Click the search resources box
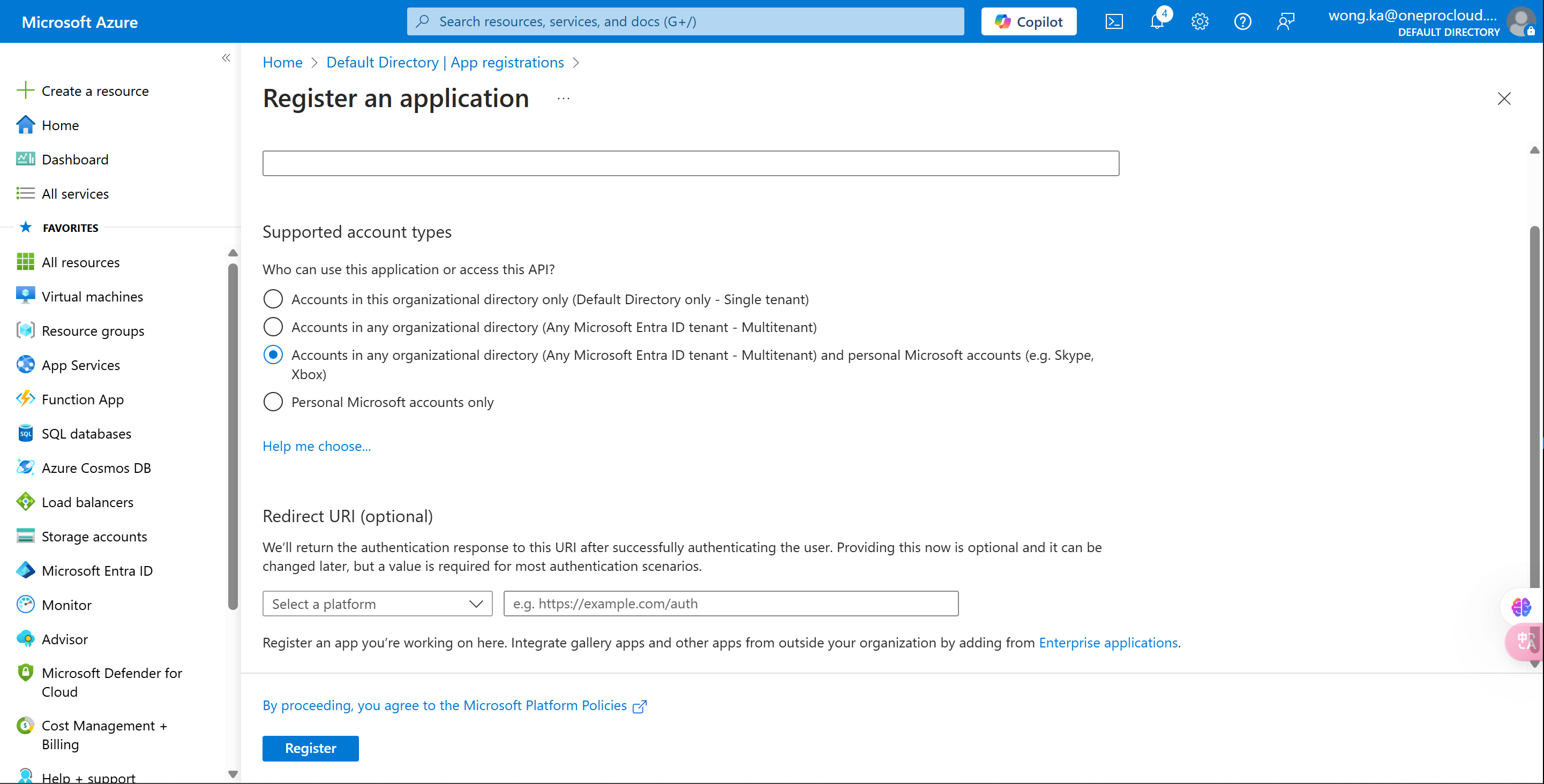 click(685, 21)
